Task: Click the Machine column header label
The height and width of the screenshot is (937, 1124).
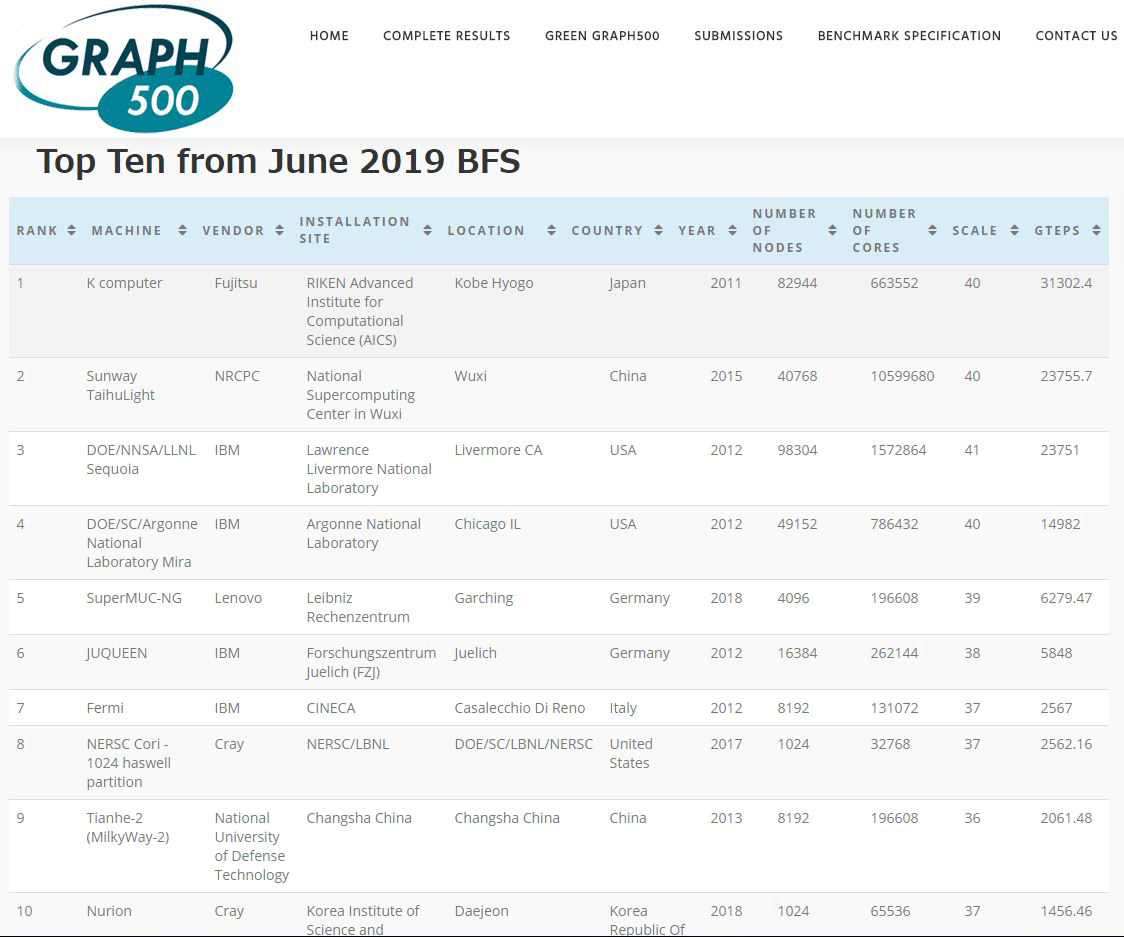Action: click(126, 230)
